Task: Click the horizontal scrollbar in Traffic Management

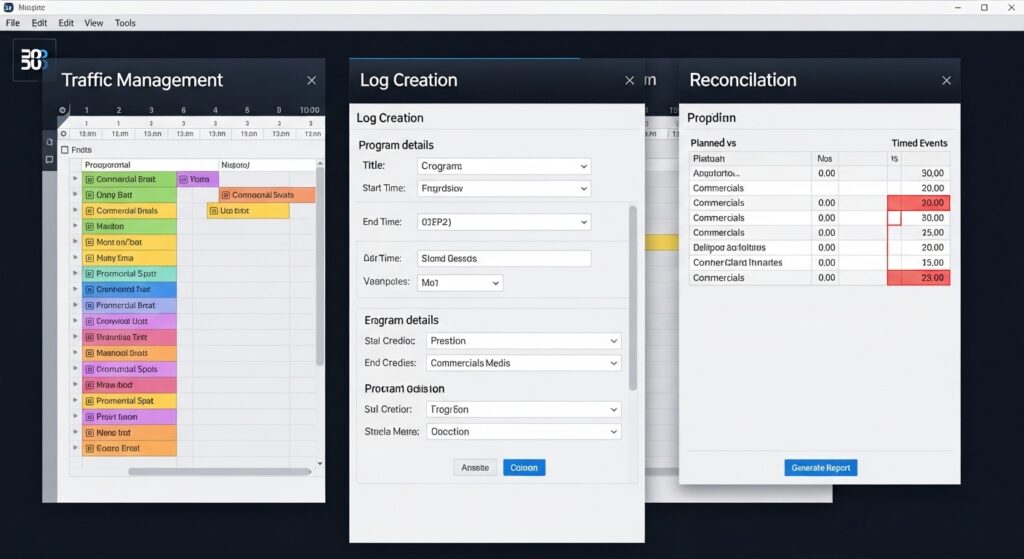Action: click(x=219, y=471)
